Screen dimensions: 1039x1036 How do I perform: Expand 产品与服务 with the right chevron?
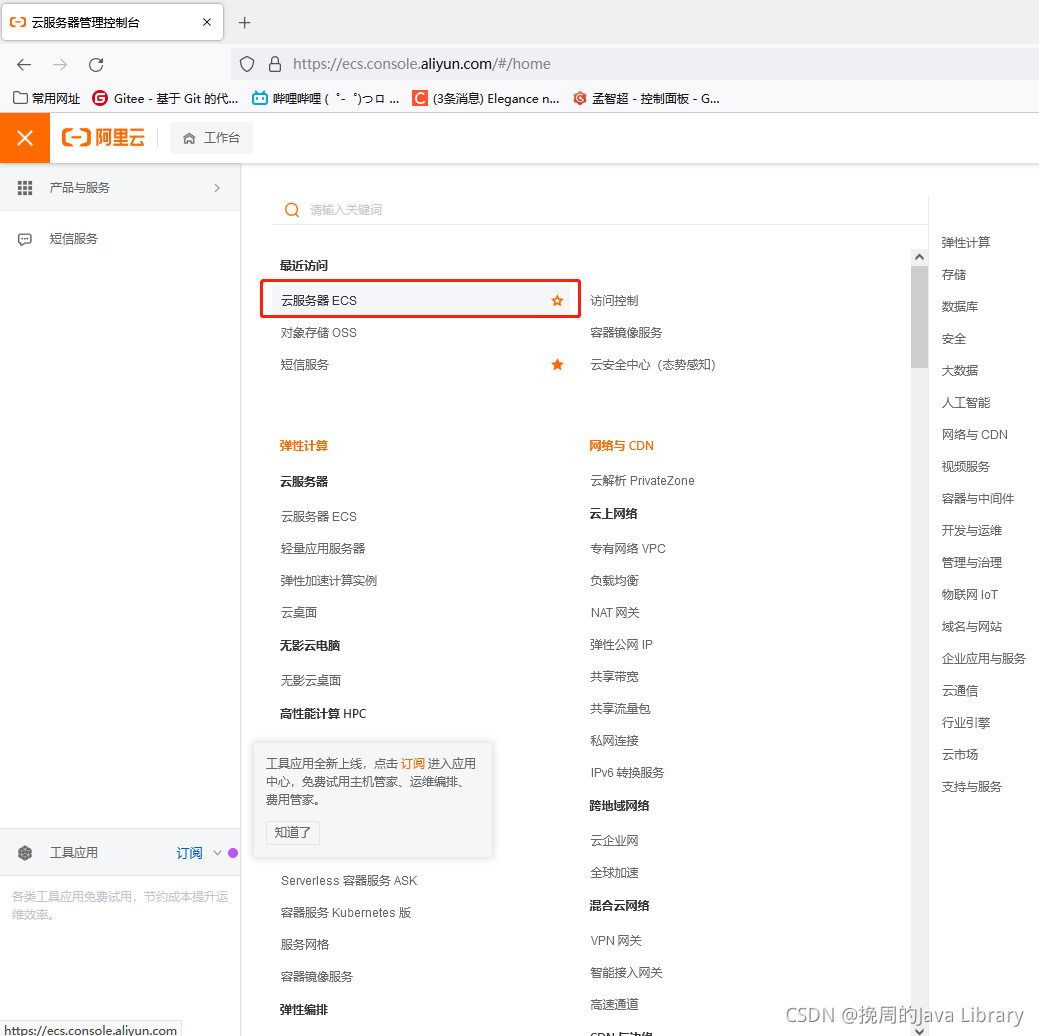(x=217, y=188)
